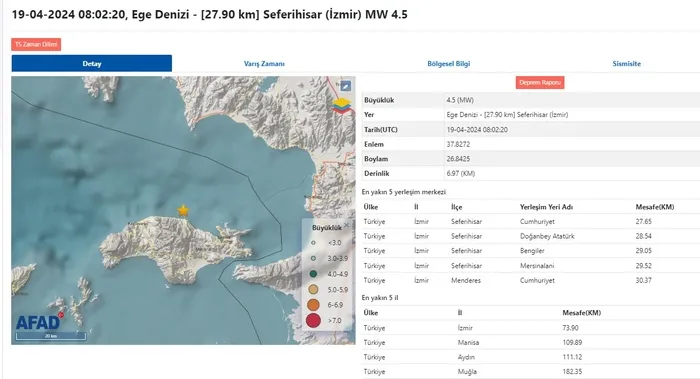Click the map fullscreen expand icon
This screenshot has height=379, width=700.
[346, 86]
